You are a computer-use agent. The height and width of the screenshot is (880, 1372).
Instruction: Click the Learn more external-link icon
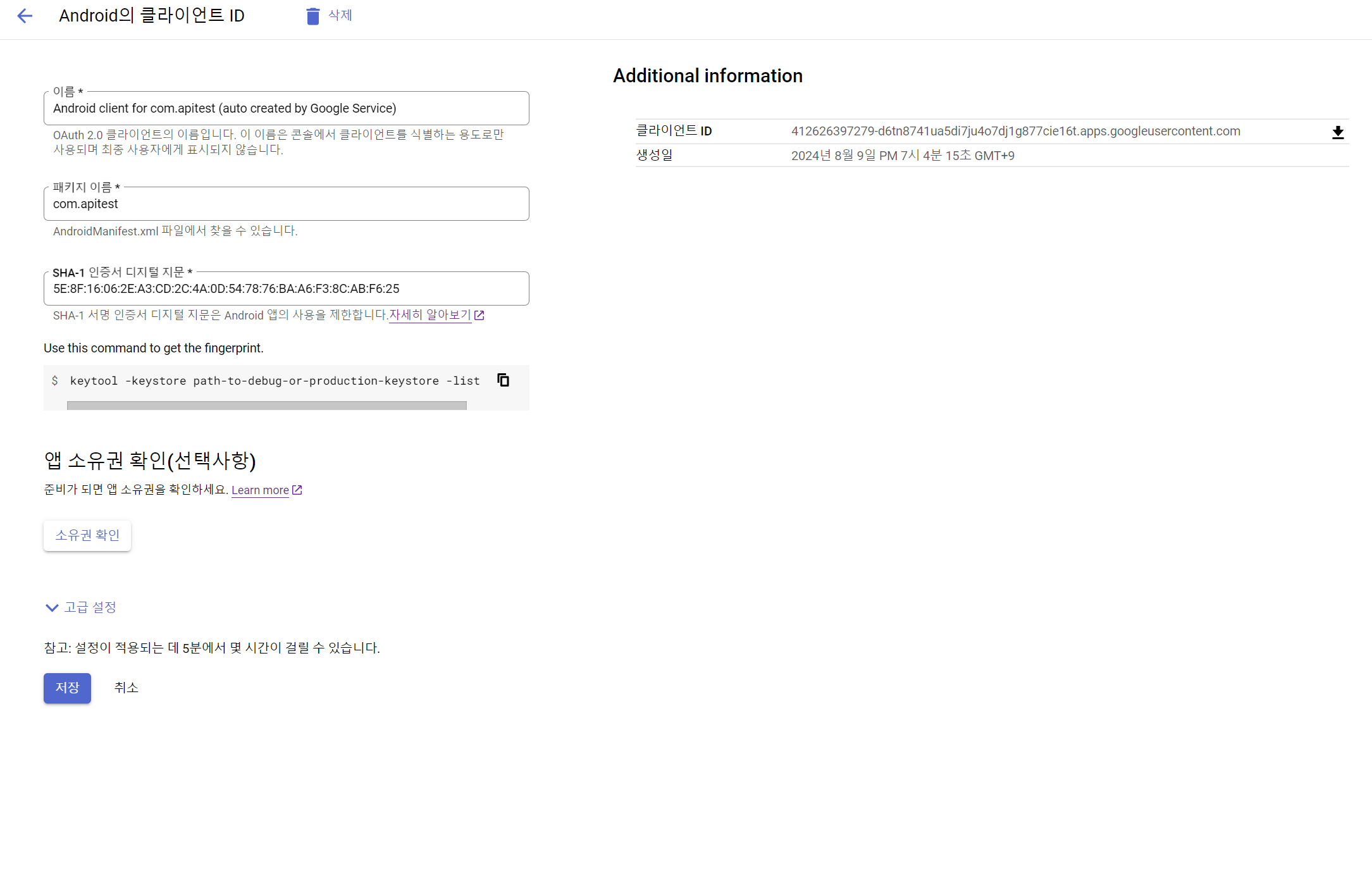[x=297, y=490]
